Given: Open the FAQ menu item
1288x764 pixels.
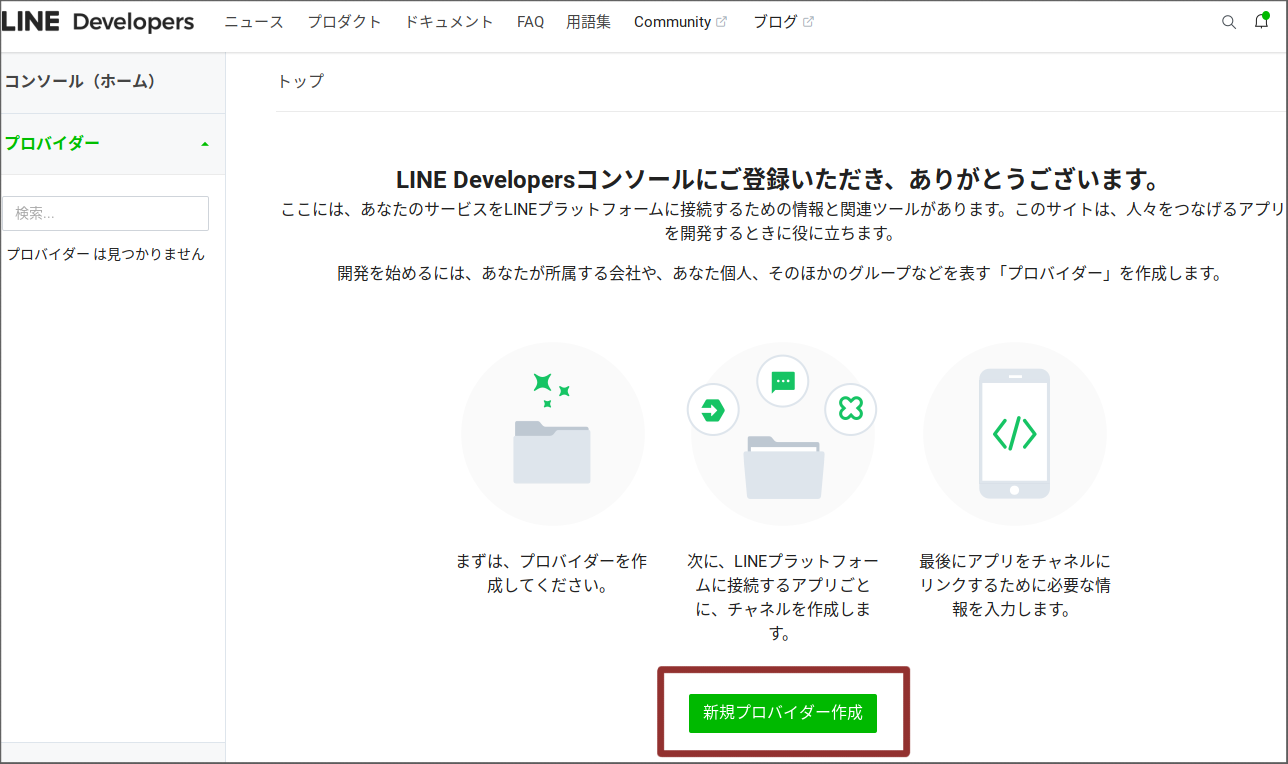Looking at the screenshot, I should (x=530, y=21).
